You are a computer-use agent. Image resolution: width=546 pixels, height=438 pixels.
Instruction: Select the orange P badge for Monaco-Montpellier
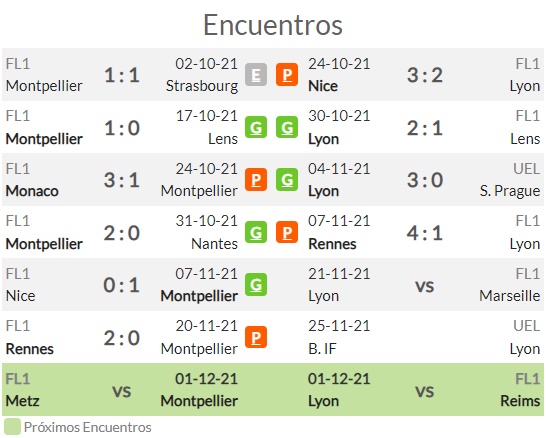pyautogui.click(x=256, y=180)
